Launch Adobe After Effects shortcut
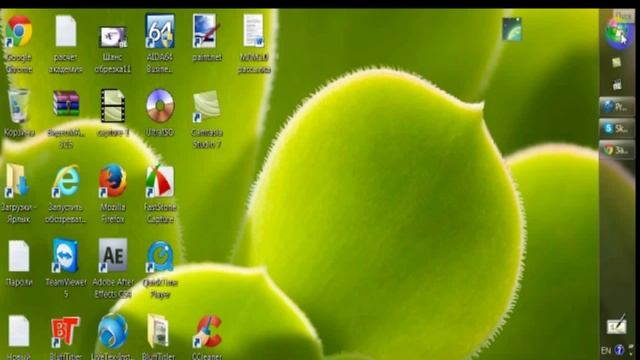The image size is (640, 360). pos(113,256)
